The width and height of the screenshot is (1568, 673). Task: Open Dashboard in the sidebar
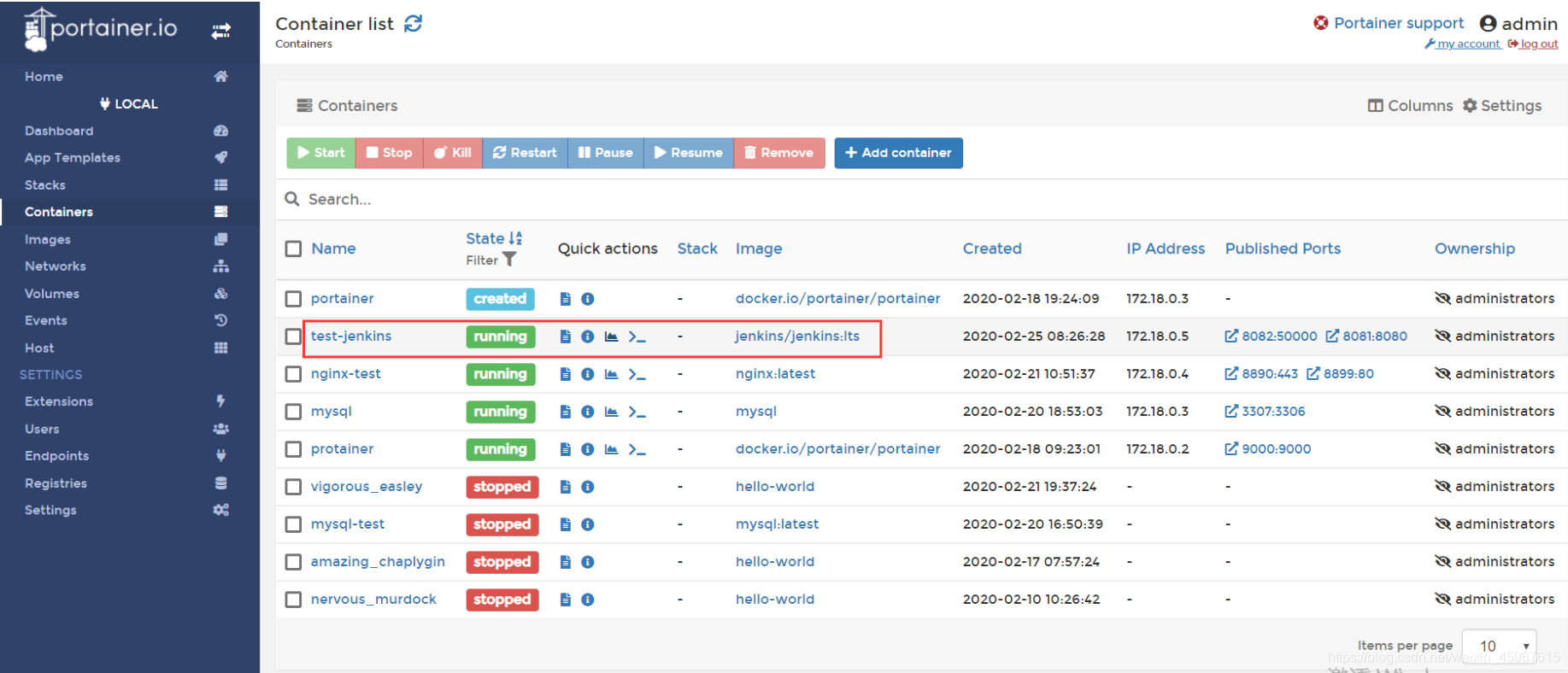pyautogui.click(x=59, y=131)
